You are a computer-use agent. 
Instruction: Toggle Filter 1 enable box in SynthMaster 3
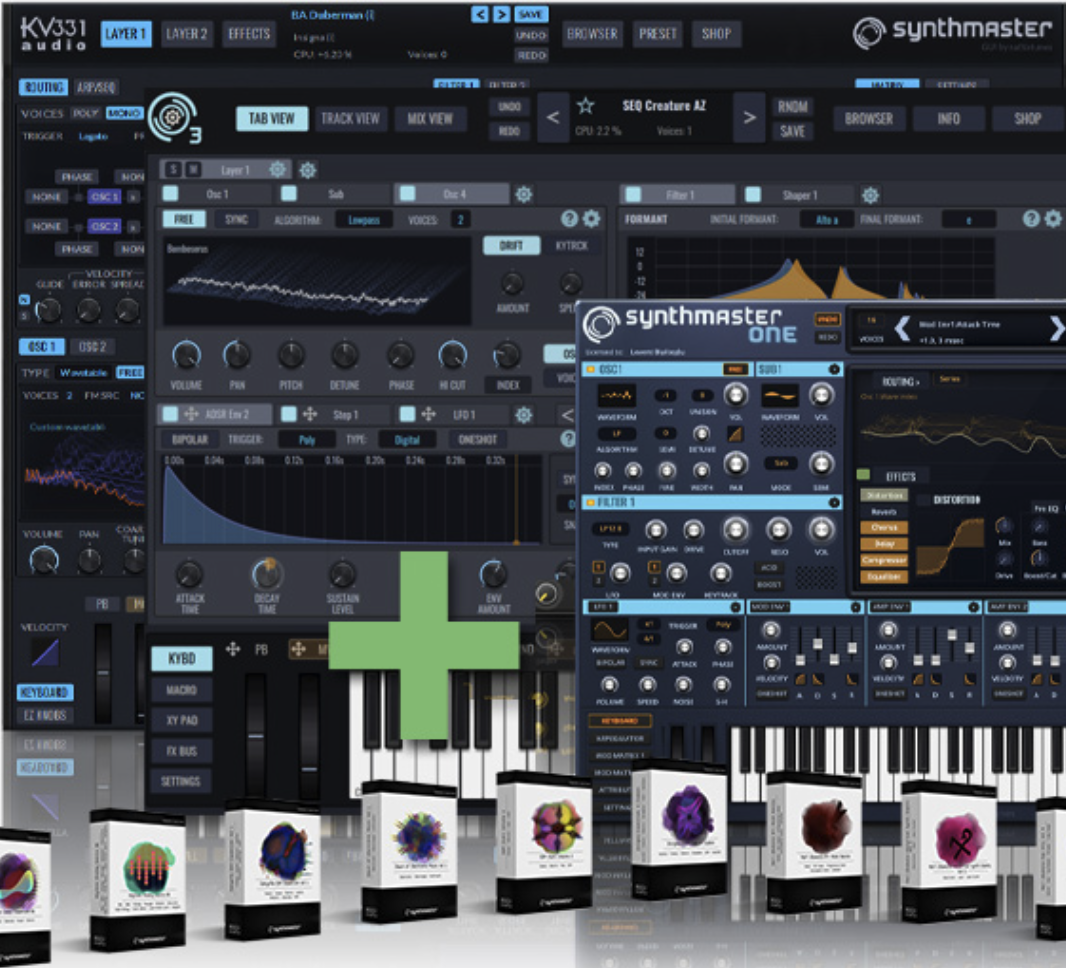633,194
